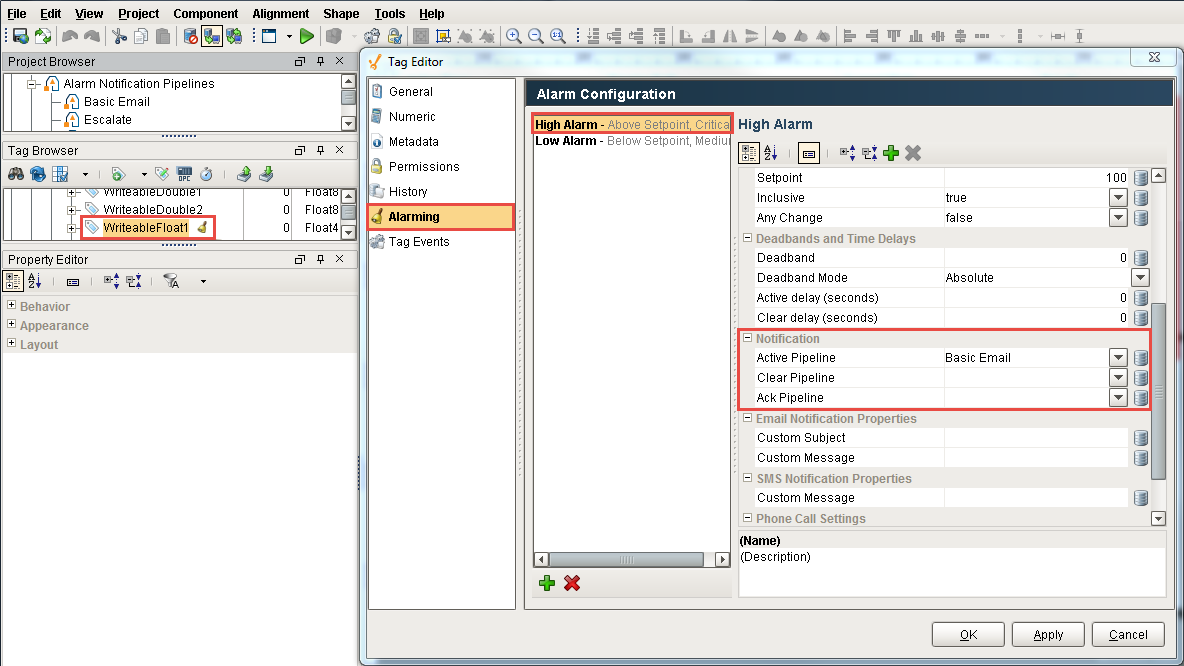Viewport: 1184px width, 666px height.
Task: Toggle categorized view in the Property Editor
Action: (x=12, y=281)
